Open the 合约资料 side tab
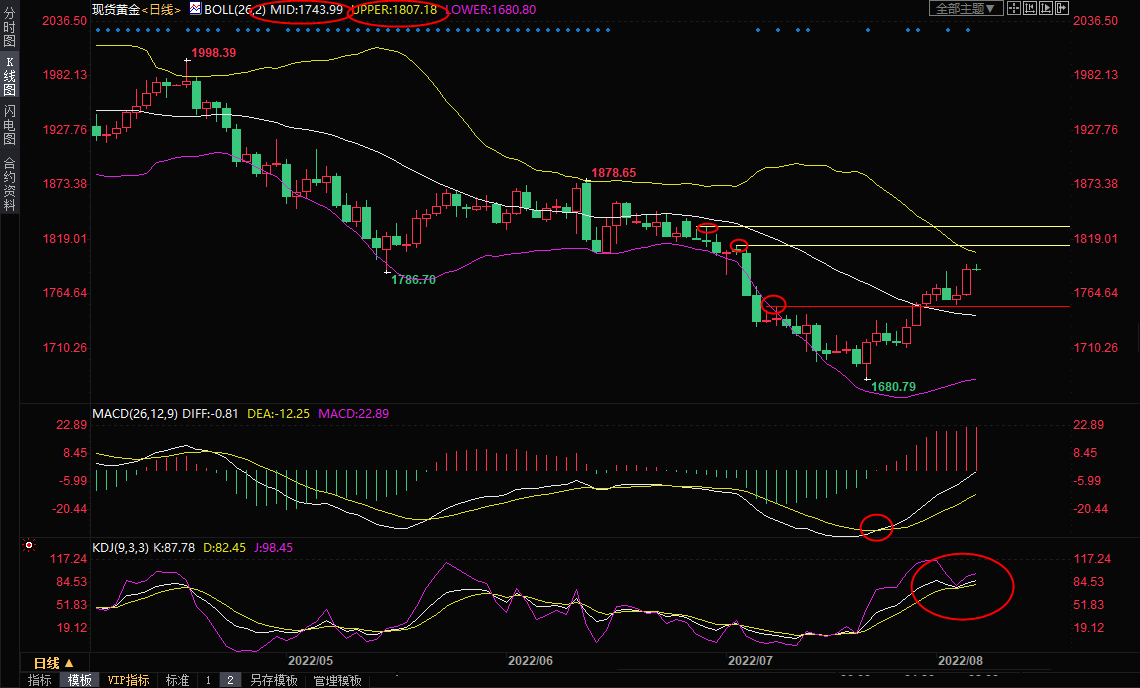Screen dimensions: 1140x688 [9, 184]
